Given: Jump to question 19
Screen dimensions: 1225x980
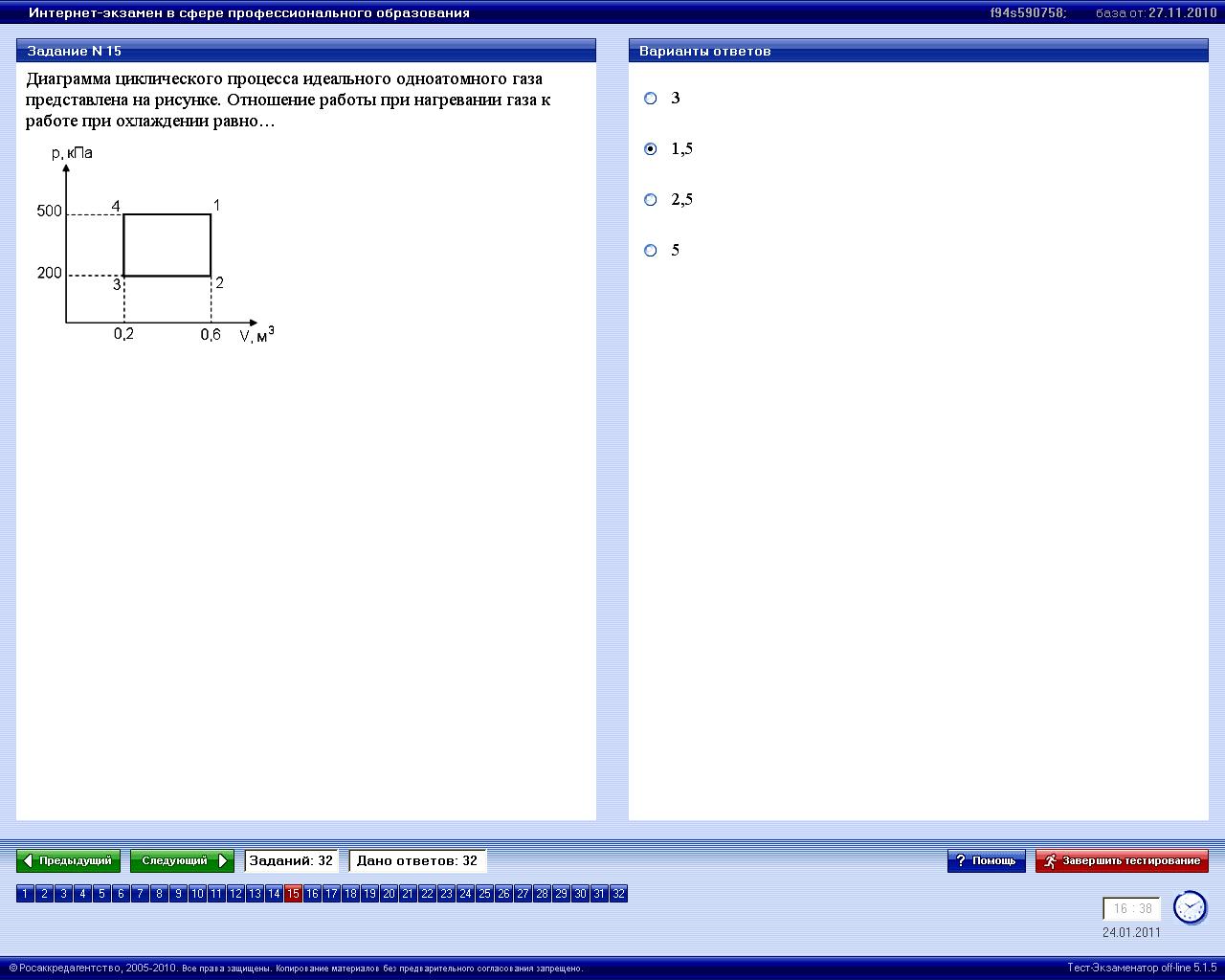Looking at the screenshot, I should (x=369, y=894).
